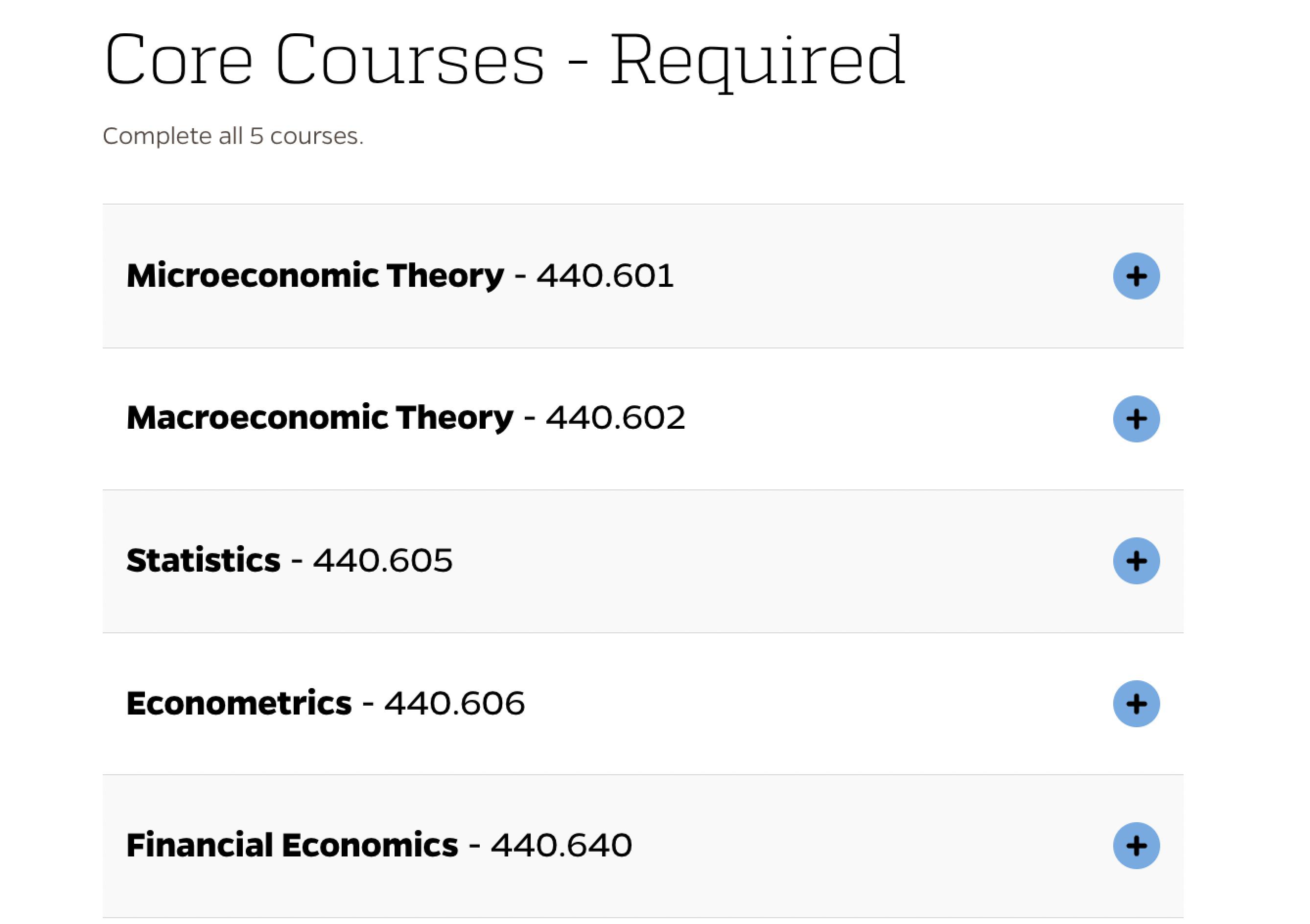Select the 440.605 course code
1310x924 pixels.
383,560
